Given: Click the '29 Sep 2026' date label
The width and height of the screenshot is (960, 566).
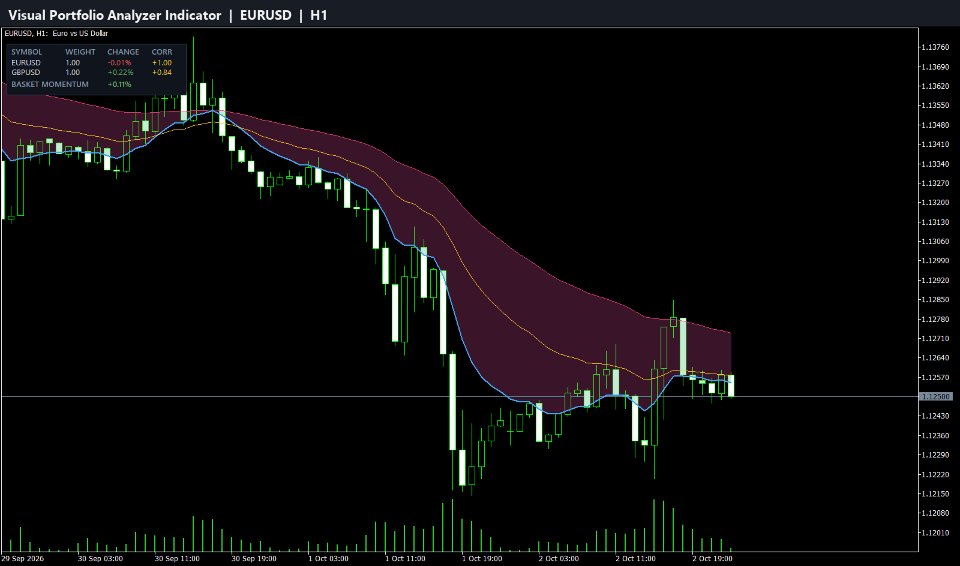Looking at the screenshot, I should click(x=22, y=559).
